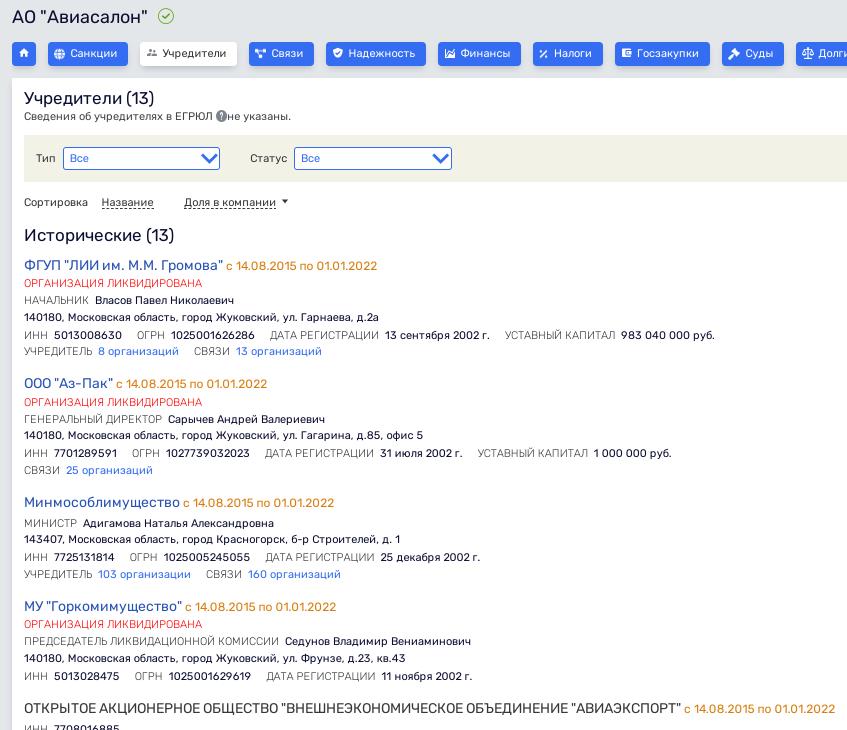
Task: Open "13 организаций" connections link
Action: pyautogui.click(x=279, y=351)
